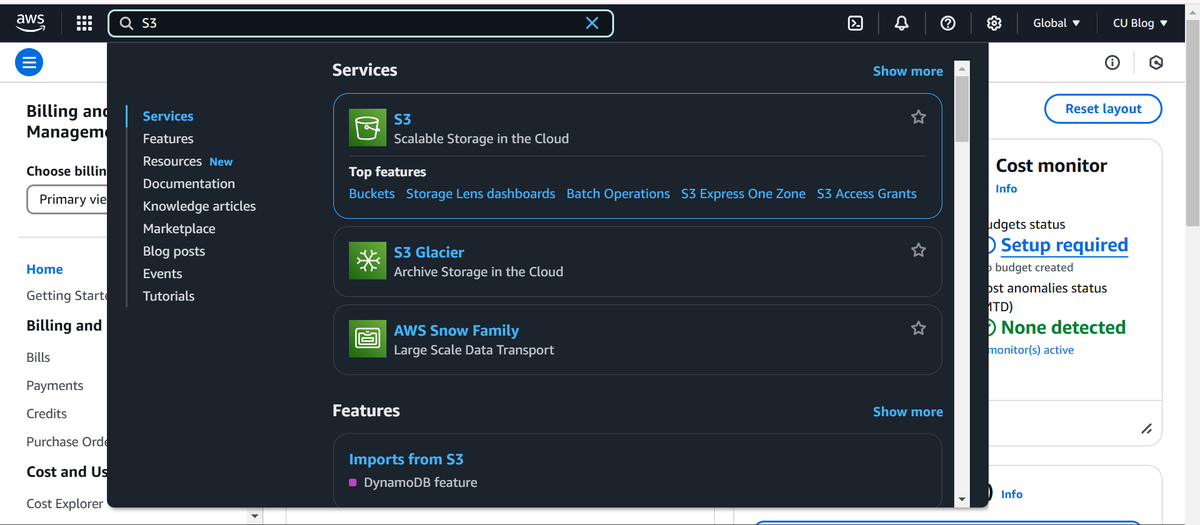Favorite S3 with the star icon

tap(918, 117)
